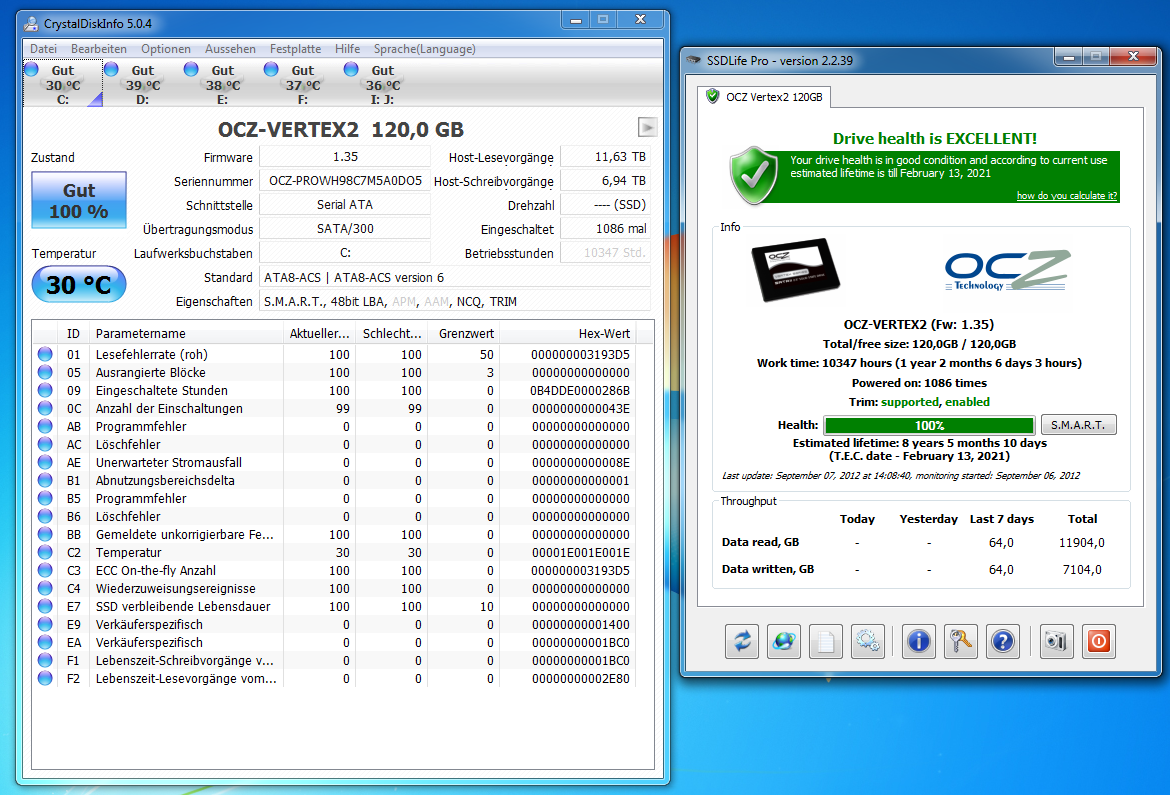Click the CrystalDiskInfo title bar app icon
The height and width of the screenshot is (795, 1170).
31,24
